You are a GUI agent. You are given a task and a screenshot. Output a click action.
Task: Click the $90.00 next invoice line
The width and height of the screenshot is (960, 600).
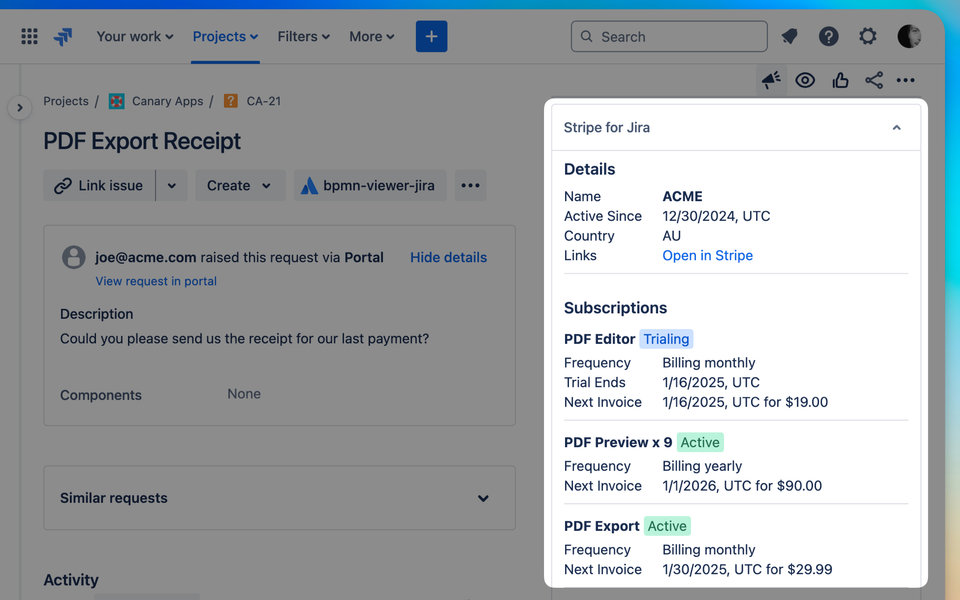(x=742, y=486)
